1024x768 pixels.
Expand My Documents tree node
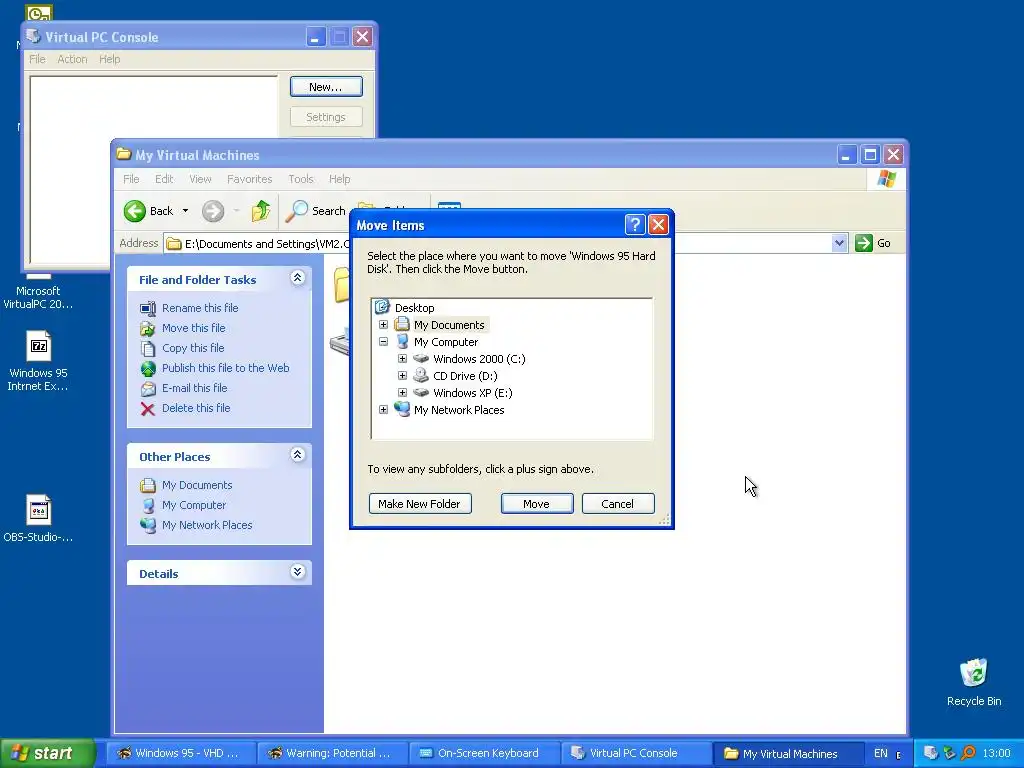(383, 325)
